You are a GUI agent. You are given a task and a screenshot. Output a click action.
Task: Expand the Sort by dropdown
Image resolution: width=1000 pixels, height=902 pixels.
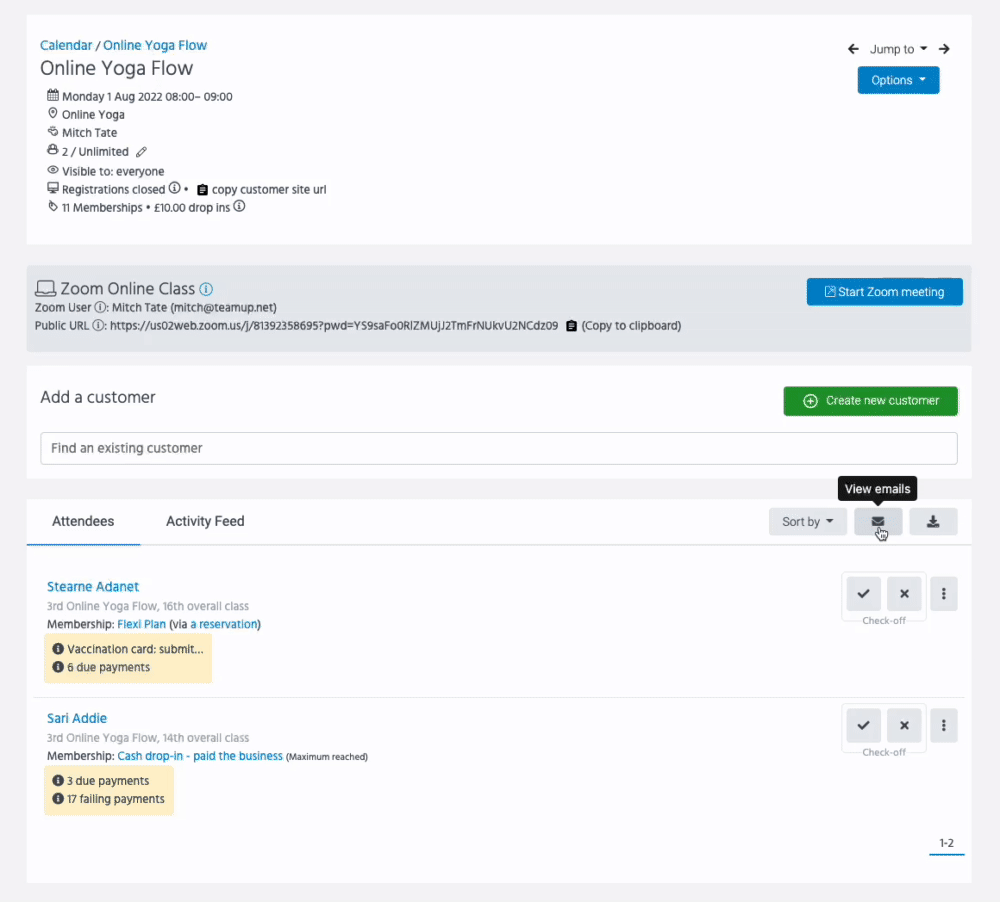pyautogui.click(x=807, y=521)
